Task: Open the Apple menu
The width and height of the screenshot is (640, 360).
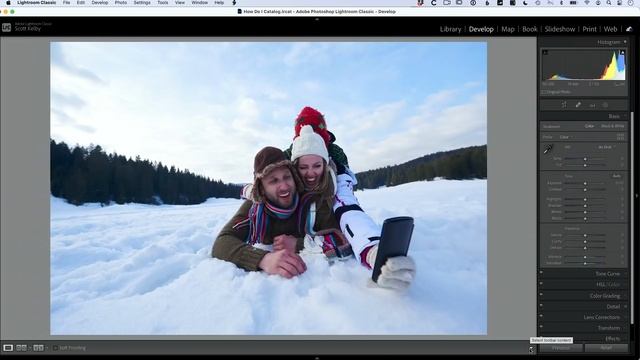Action: (8, 3)
